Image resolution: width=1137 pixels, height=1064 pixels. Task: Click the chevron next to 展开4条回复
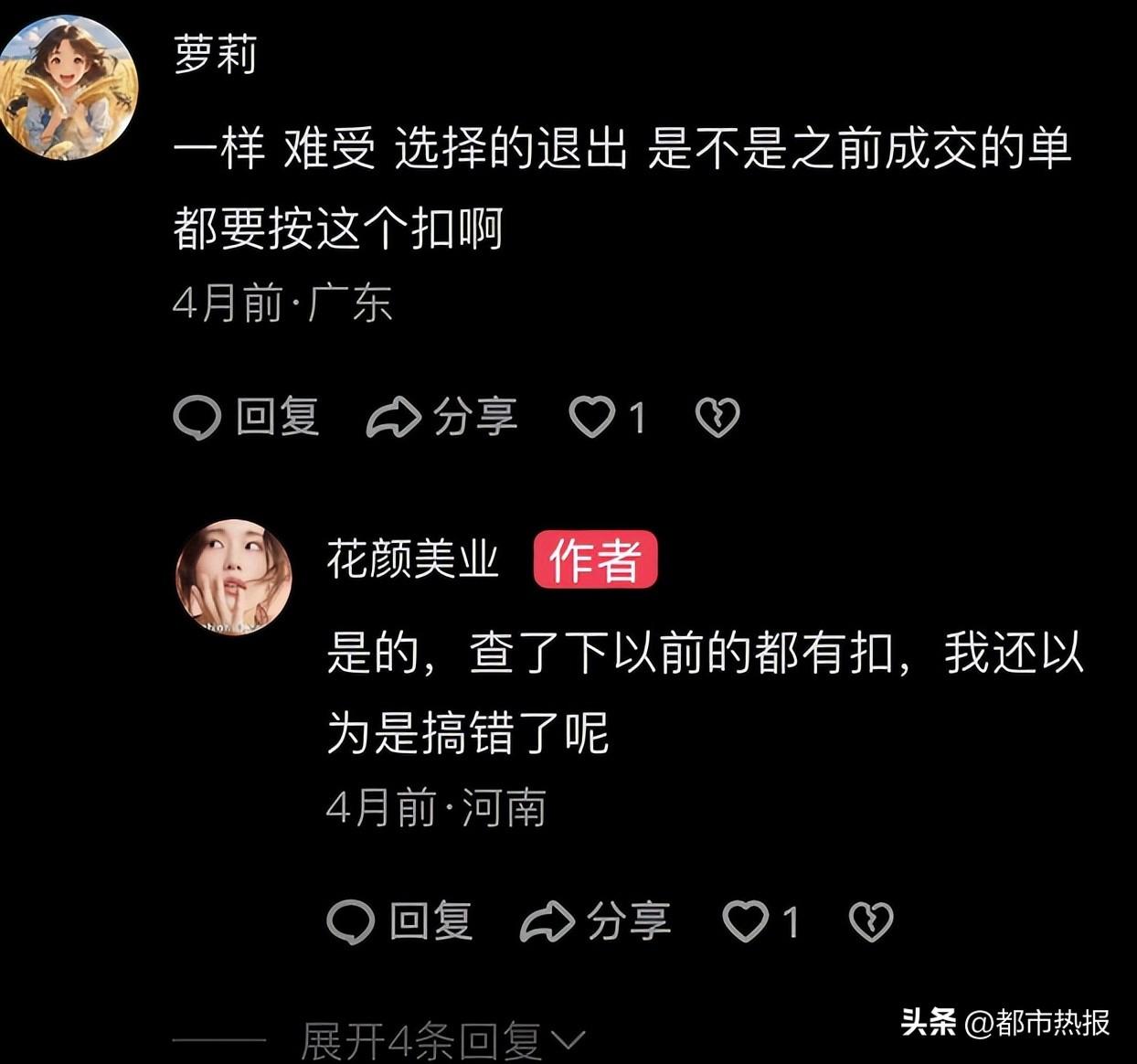(568, 1042)
